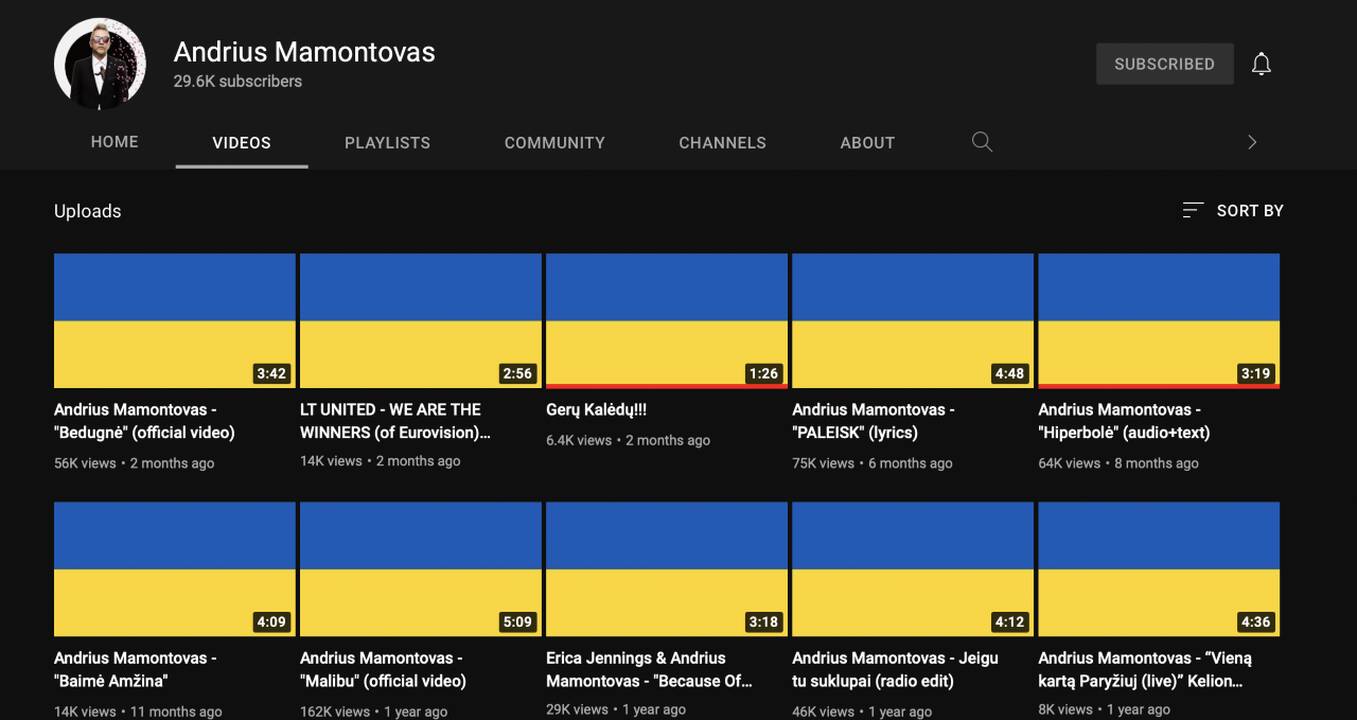Screen dimensions: 1357x720
Task: Open the CHANNELS tab
Action: tap(723, 143)
